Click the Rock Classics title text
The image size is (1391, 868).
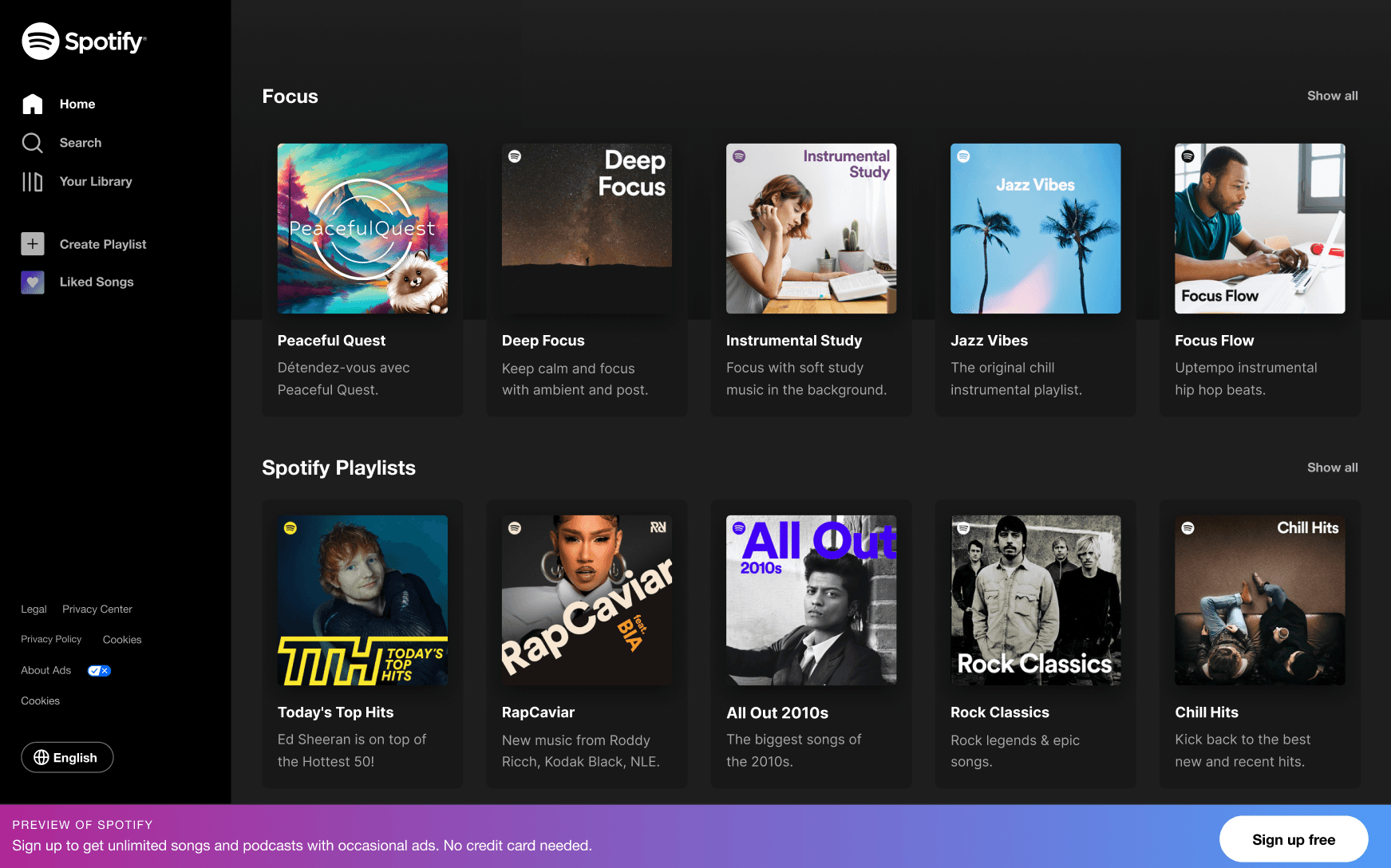click(x=999, y=712)
